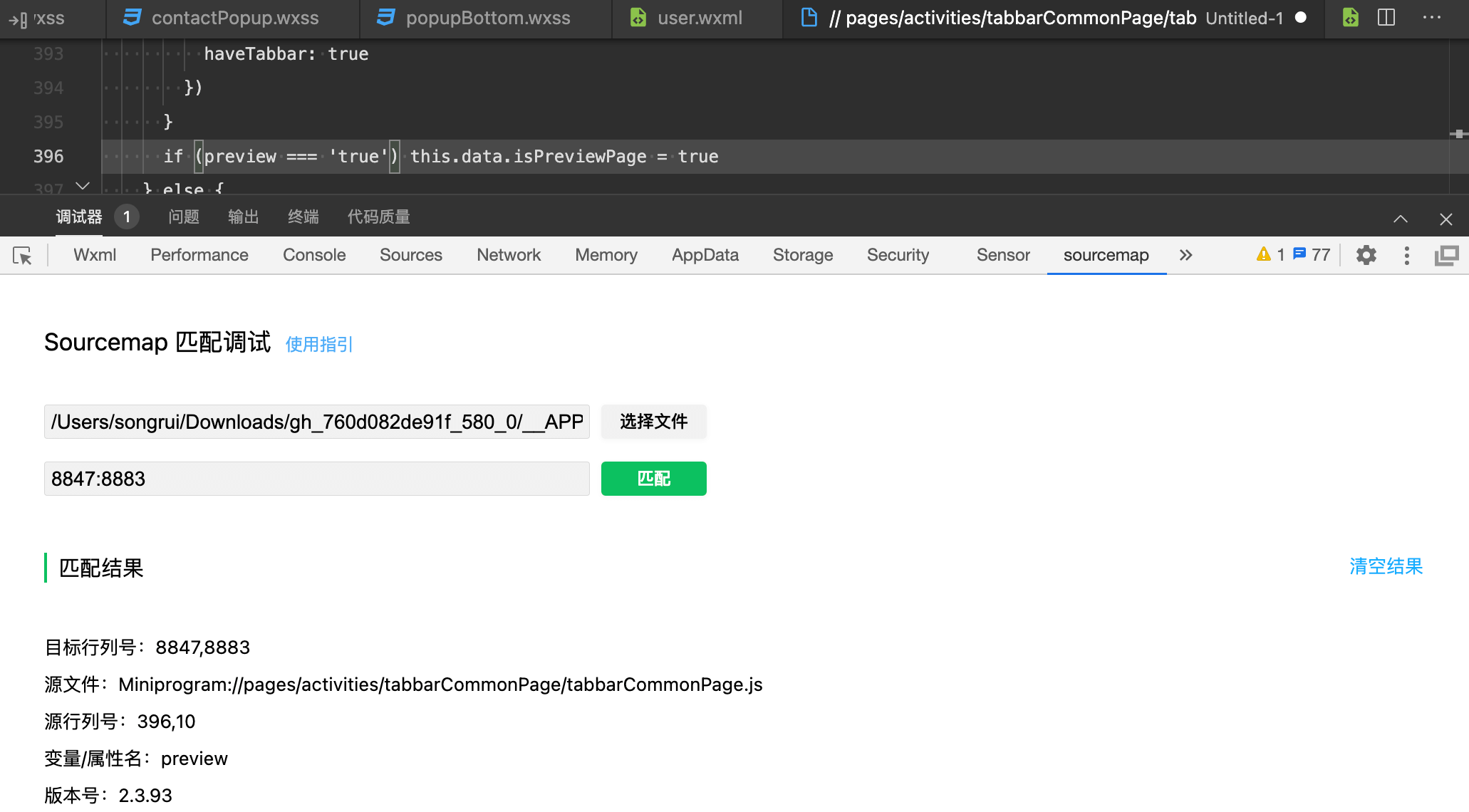The width and height of the screenshot is (1469, 812).
Task: Open the 使用指引 link
Action: coord(319,345)
